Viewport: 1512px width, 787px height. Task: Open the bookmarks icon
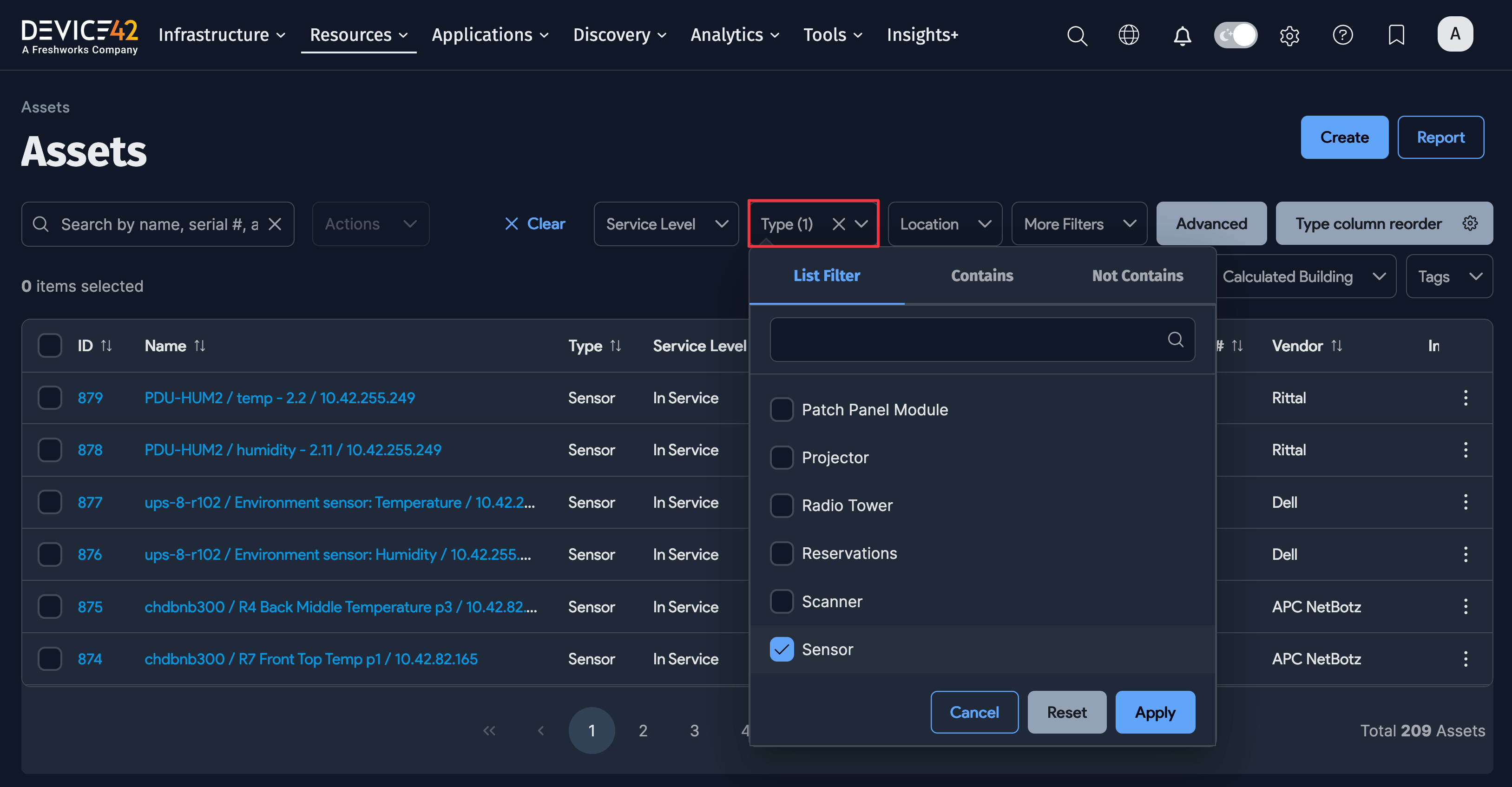click(1396, 35)
